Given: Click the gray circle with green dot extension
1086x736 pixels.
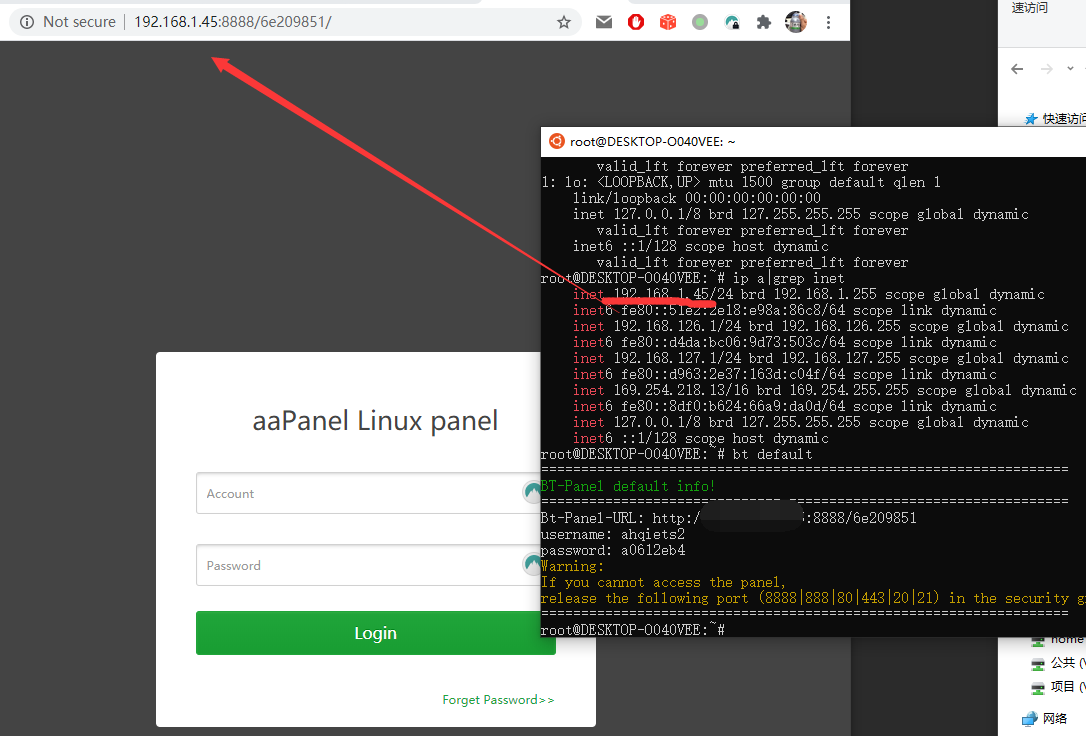Looking at the screenshot, I should pyautogui.click(x=700, y=22).
